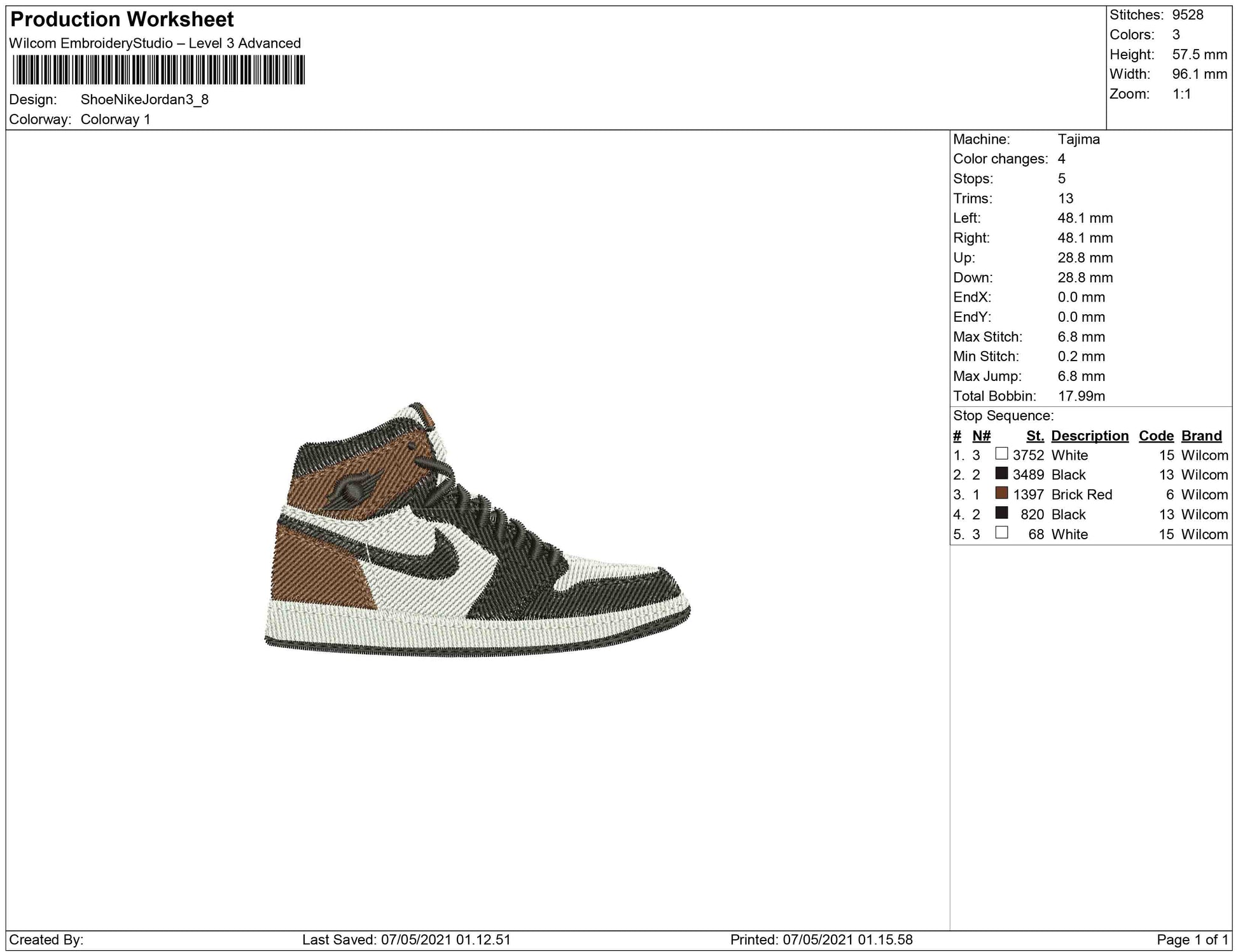Click the Tajima machine value
The width and height of the screenshot is (1238, 952).
click(x=1078, y=139)
